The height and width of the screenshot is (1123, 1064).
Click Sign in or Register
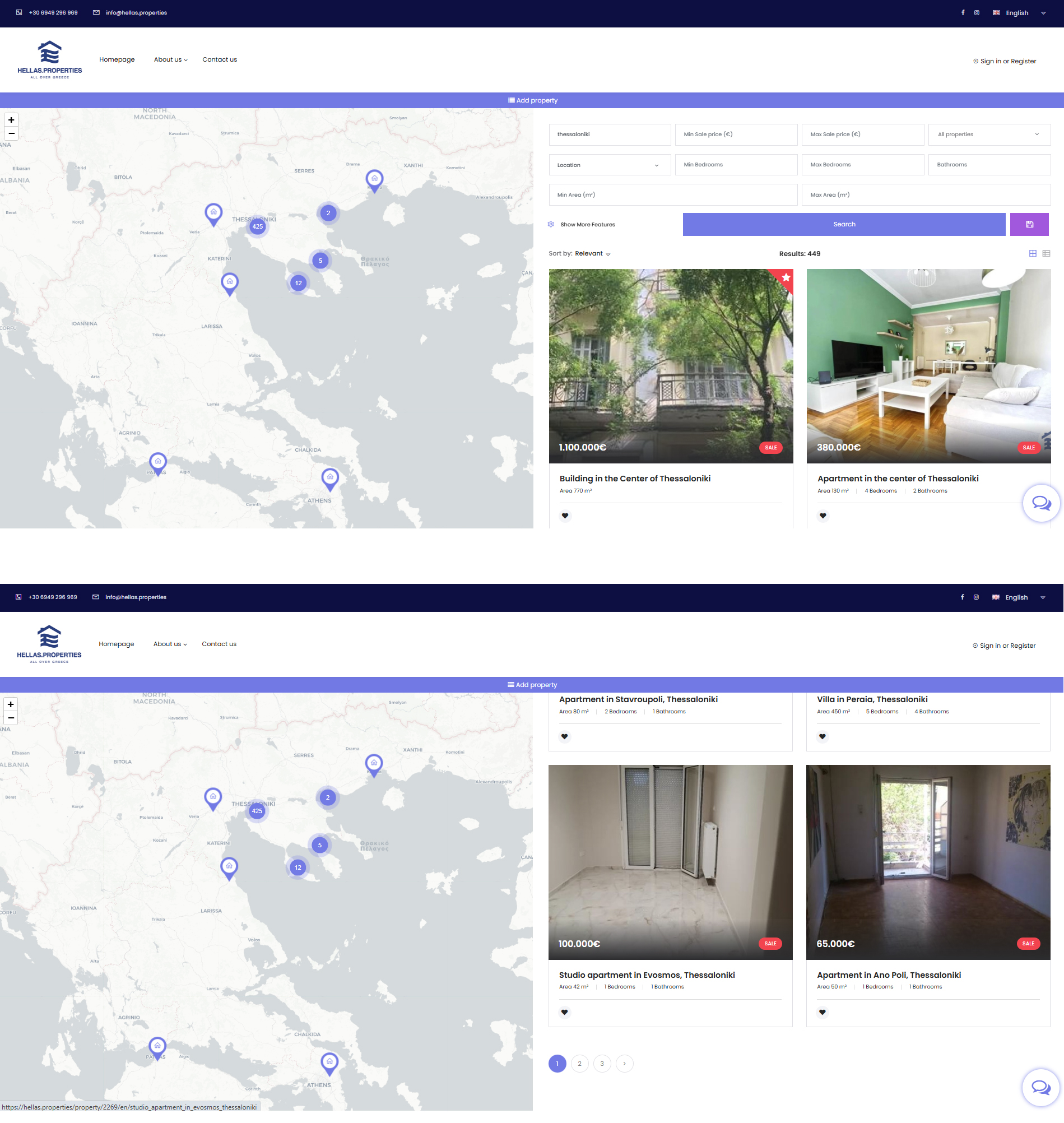tap(1005, 61)
